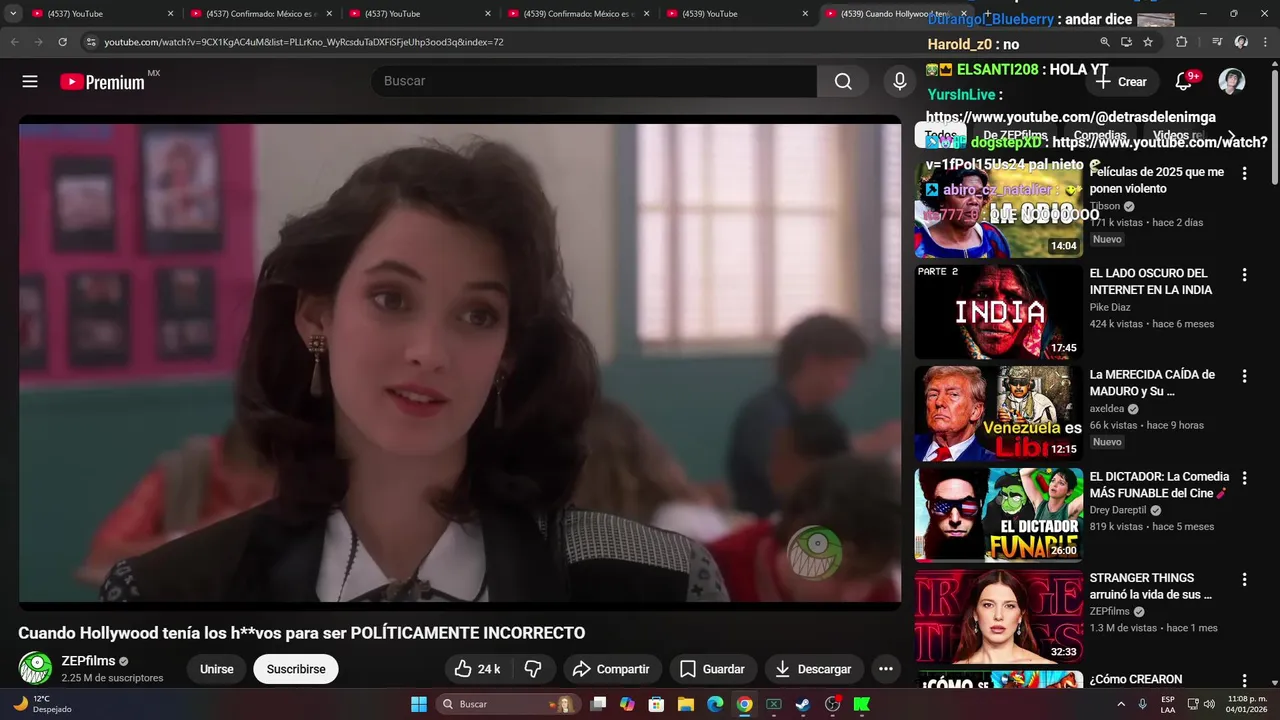Open the page zoom icon in address bar
1280x720 pixels.
pos(1105,42)
